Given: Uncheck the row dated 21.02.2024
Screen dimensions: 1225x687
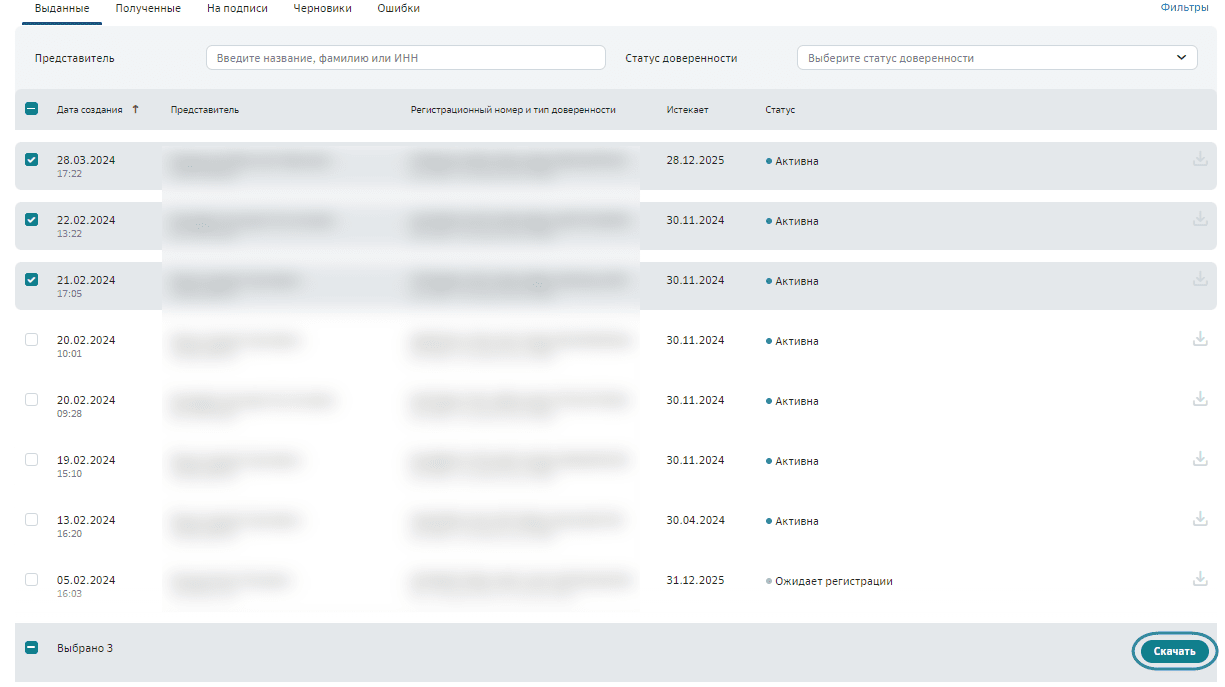Looking at the screenshot, I should [31, 279].
